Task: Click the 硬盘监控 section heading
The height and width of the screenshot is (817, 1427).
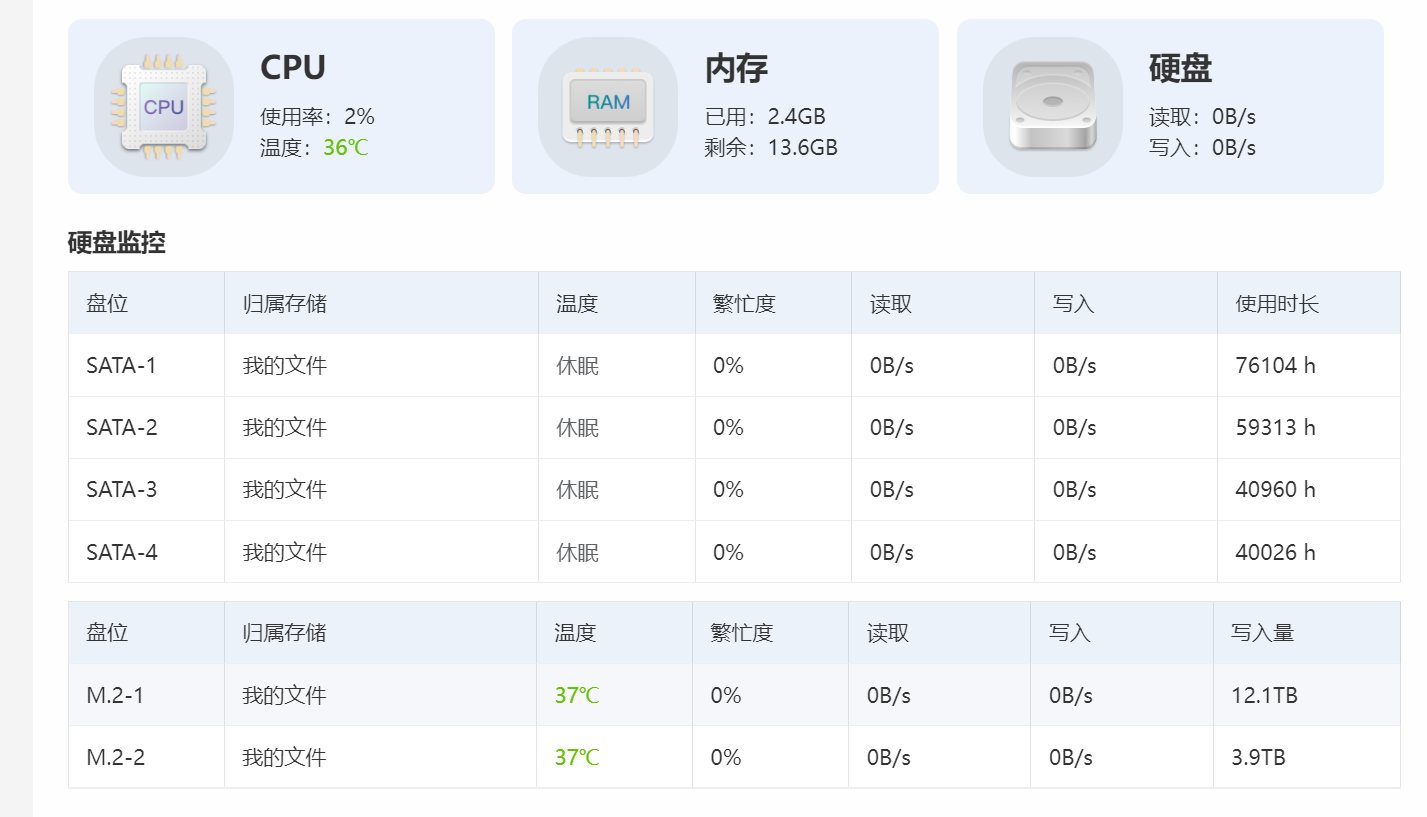Action: tap(116, 242)
